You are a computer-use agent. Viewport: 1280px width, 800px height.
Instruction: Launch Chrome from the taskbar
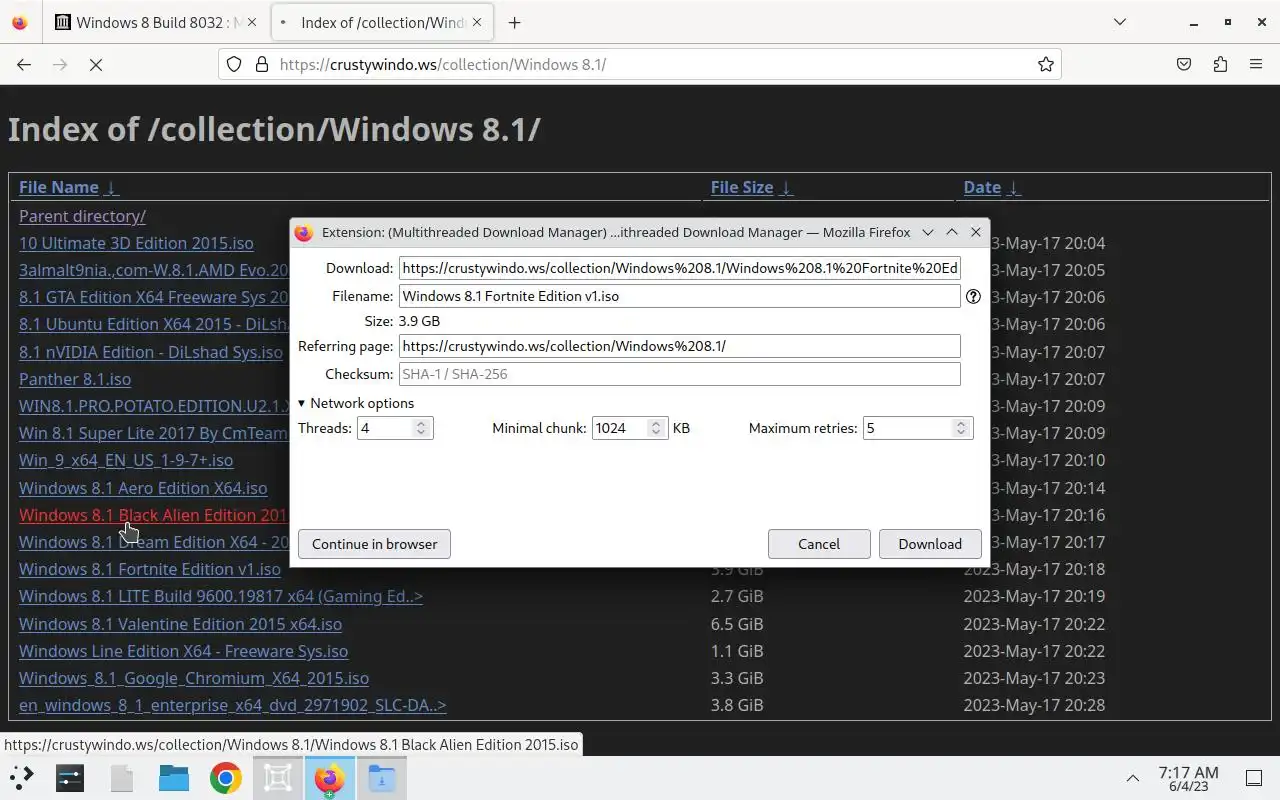(226, 777)
